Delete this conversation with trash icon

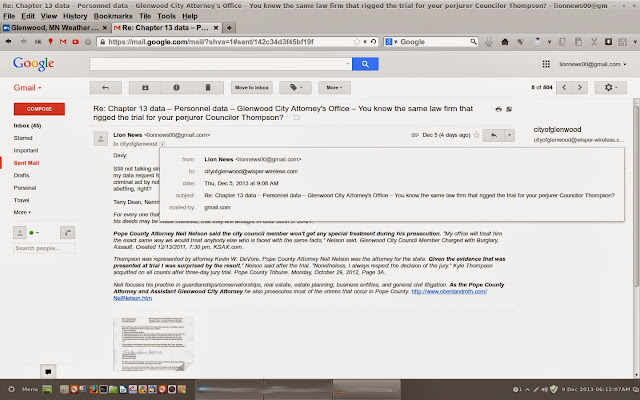208,87
